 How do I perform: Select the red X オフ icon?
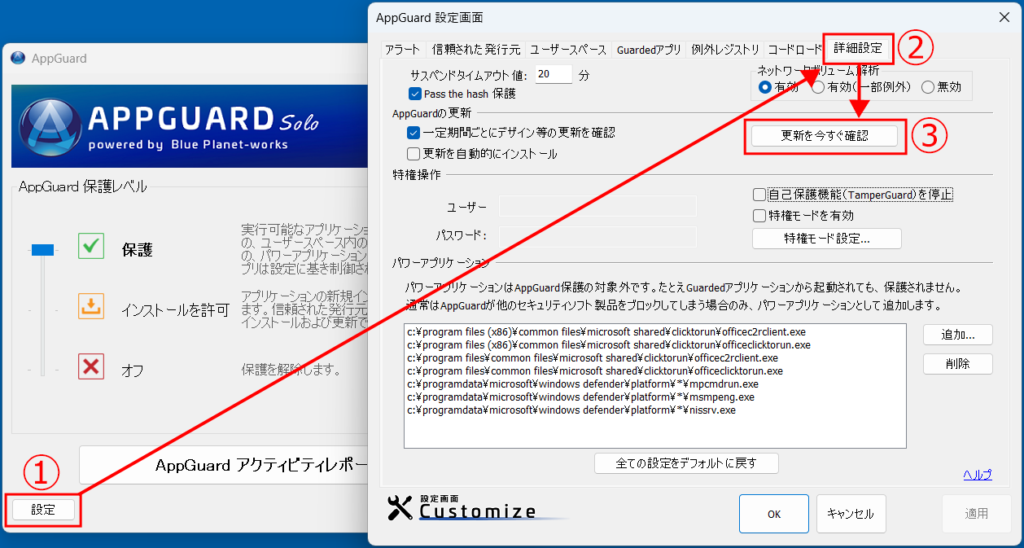click(x=91, y=366)
